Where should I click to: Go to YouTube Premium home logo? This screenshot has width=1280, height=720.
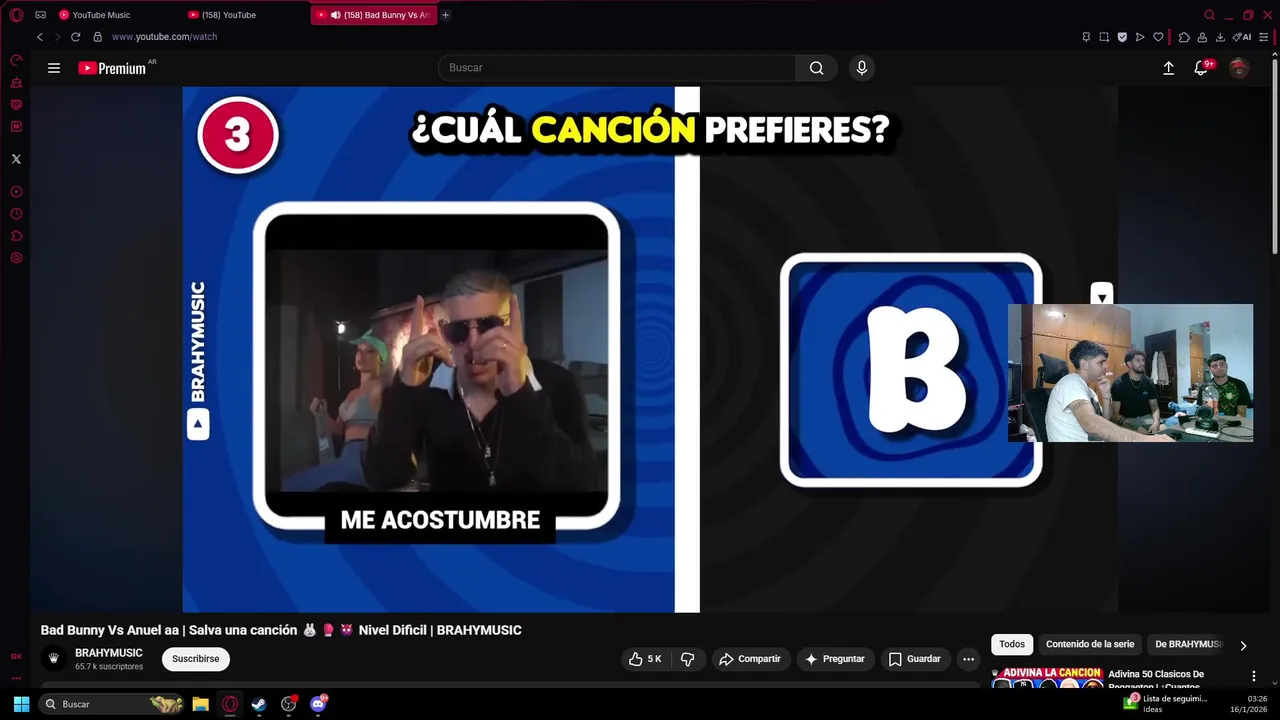coord(112,68)
